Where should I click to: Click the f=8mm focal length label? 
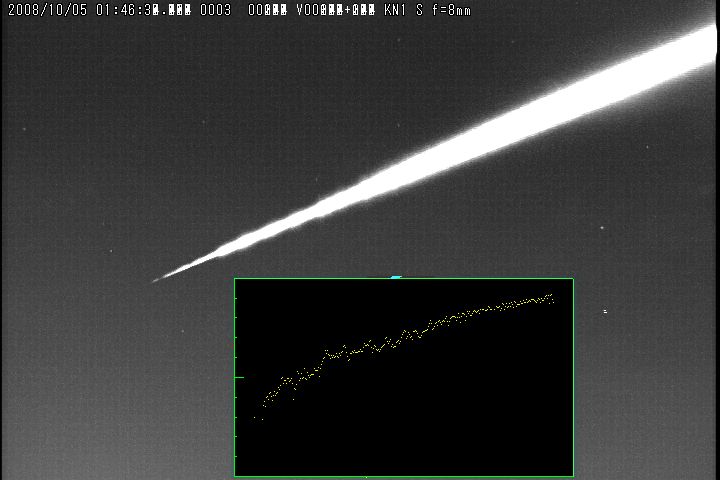[449, 10]
